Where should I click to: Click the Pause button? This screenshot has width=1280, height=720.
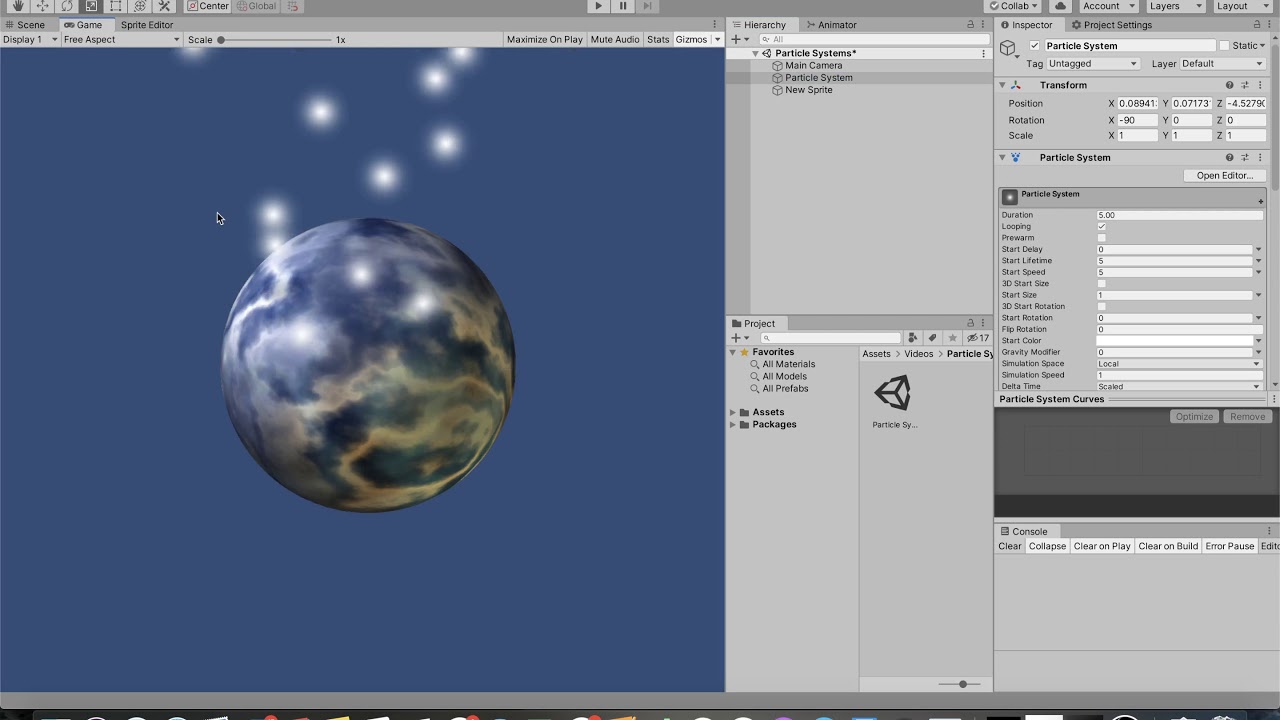[623, 6]
